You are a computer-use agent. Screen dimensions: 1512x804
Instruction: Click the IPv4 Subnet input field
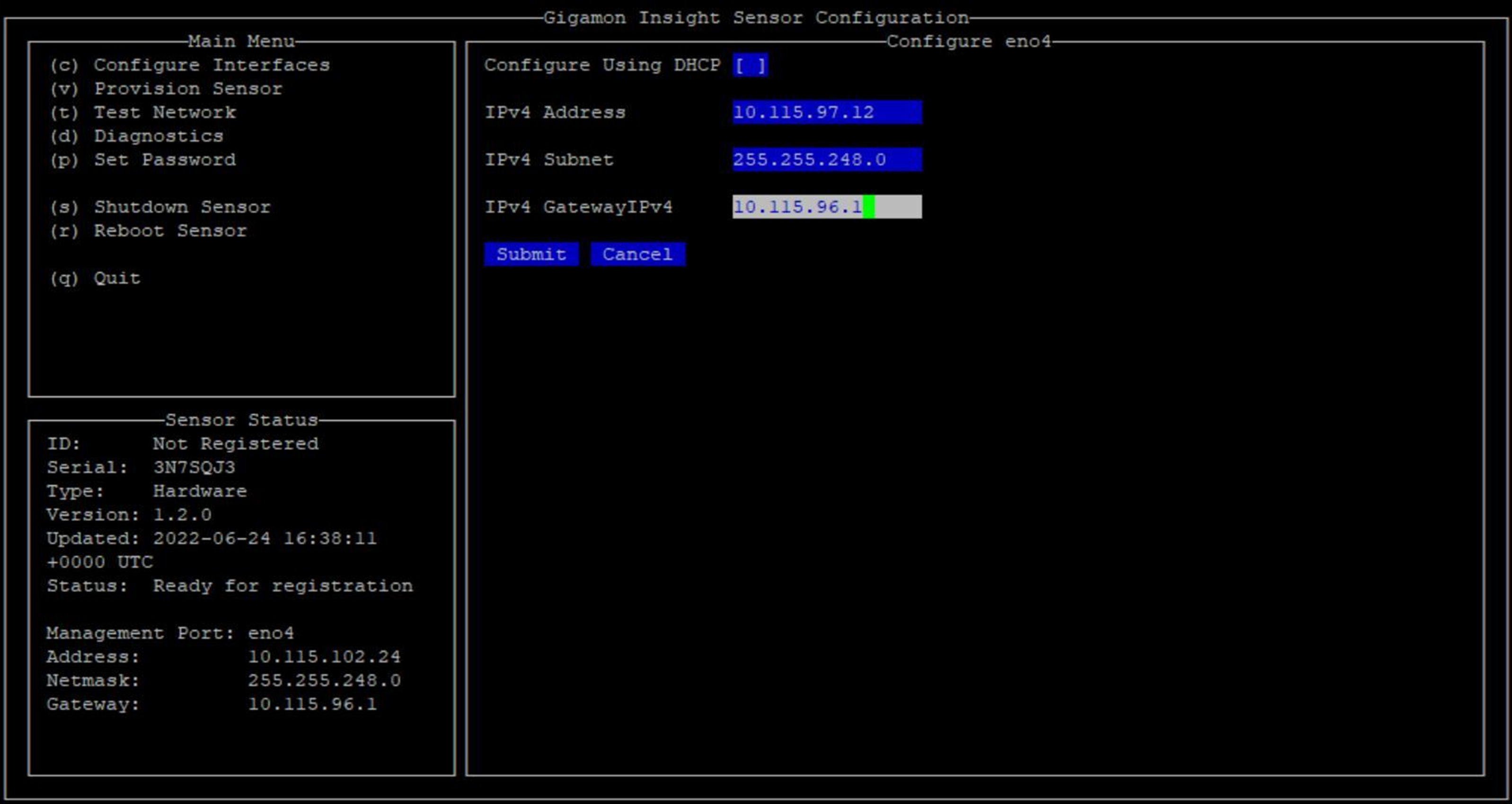point(827,159)
